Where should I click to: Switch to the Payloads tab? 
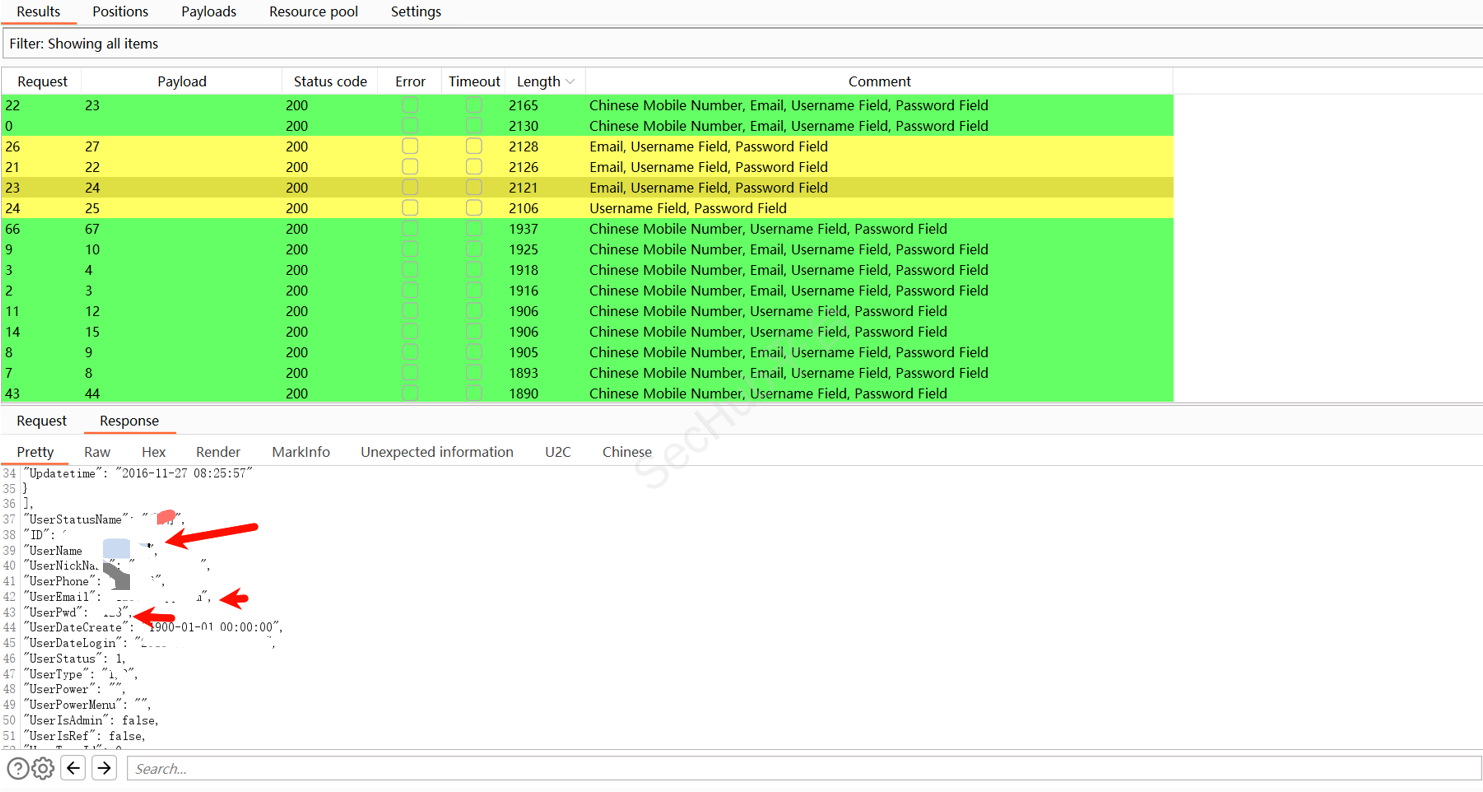pyautogui.click(x=209, y=12)
